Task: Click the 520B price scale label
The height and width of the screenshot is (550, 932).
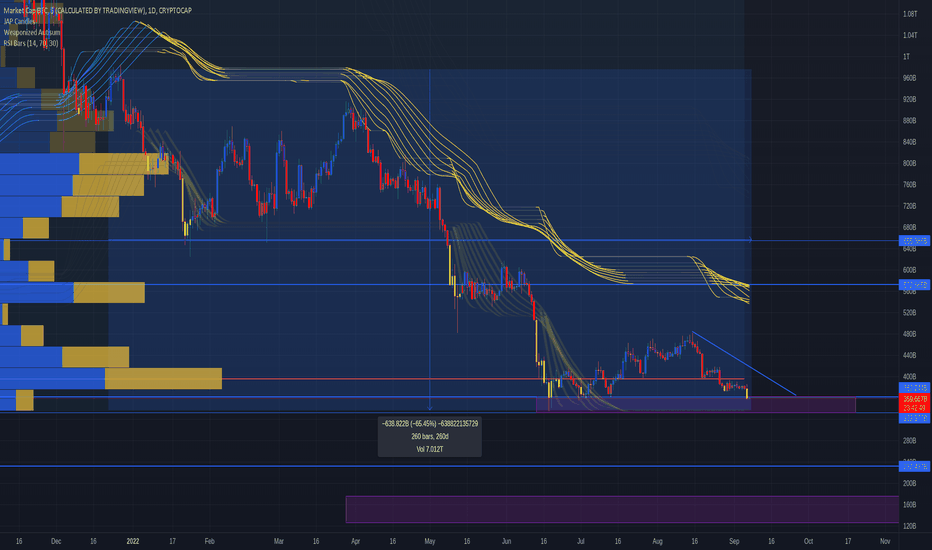Action: point(909,312)
